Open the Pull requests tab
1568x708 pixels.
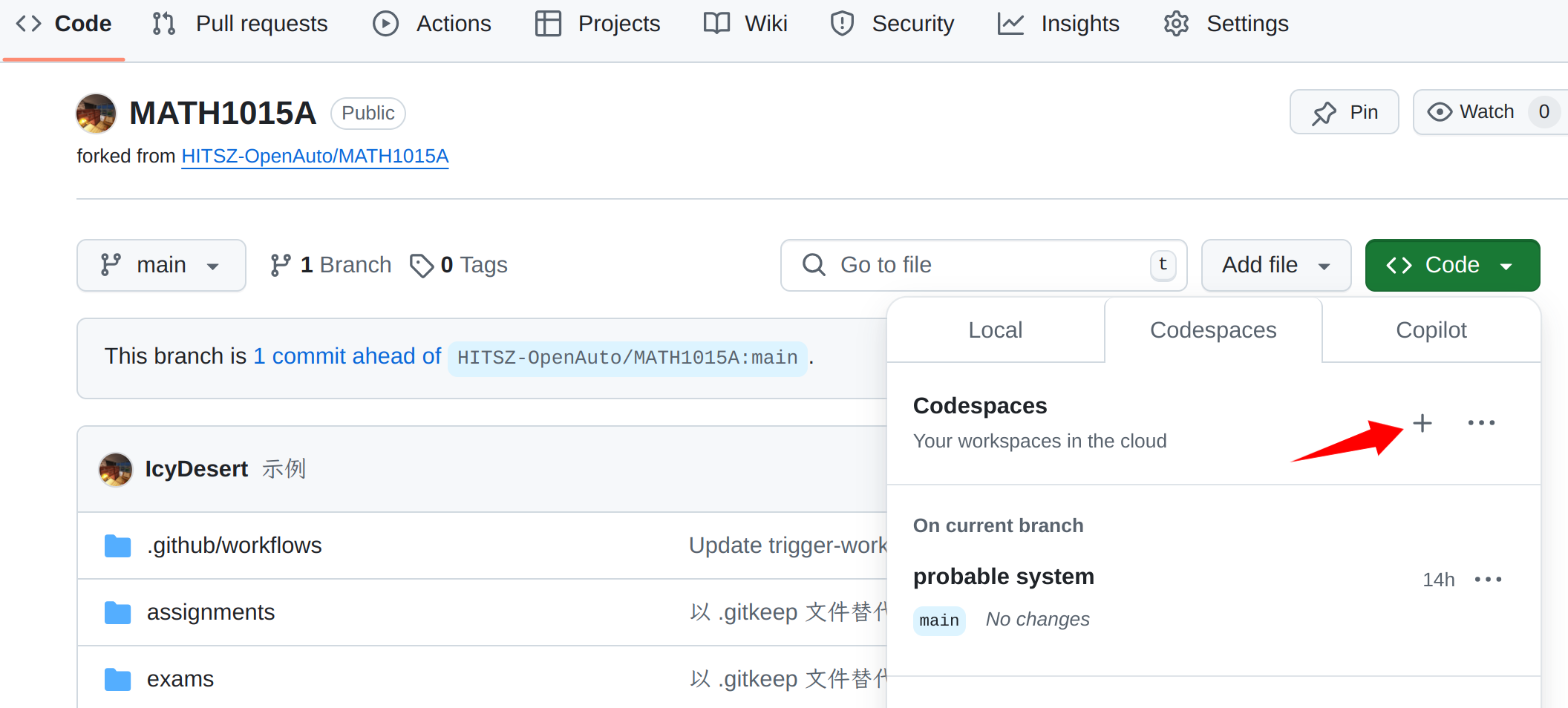(x=240, y=24)
